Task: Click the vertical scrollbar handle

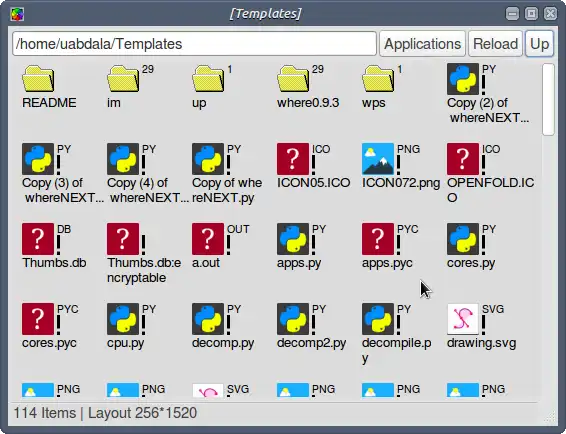Action: tap(548, 99)
